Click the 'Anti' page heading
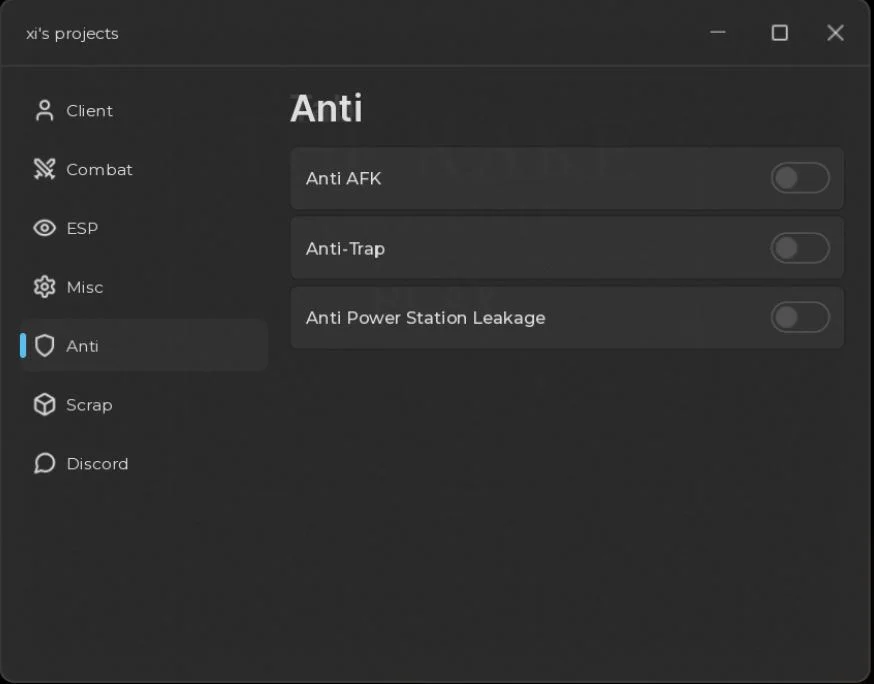 327,108
